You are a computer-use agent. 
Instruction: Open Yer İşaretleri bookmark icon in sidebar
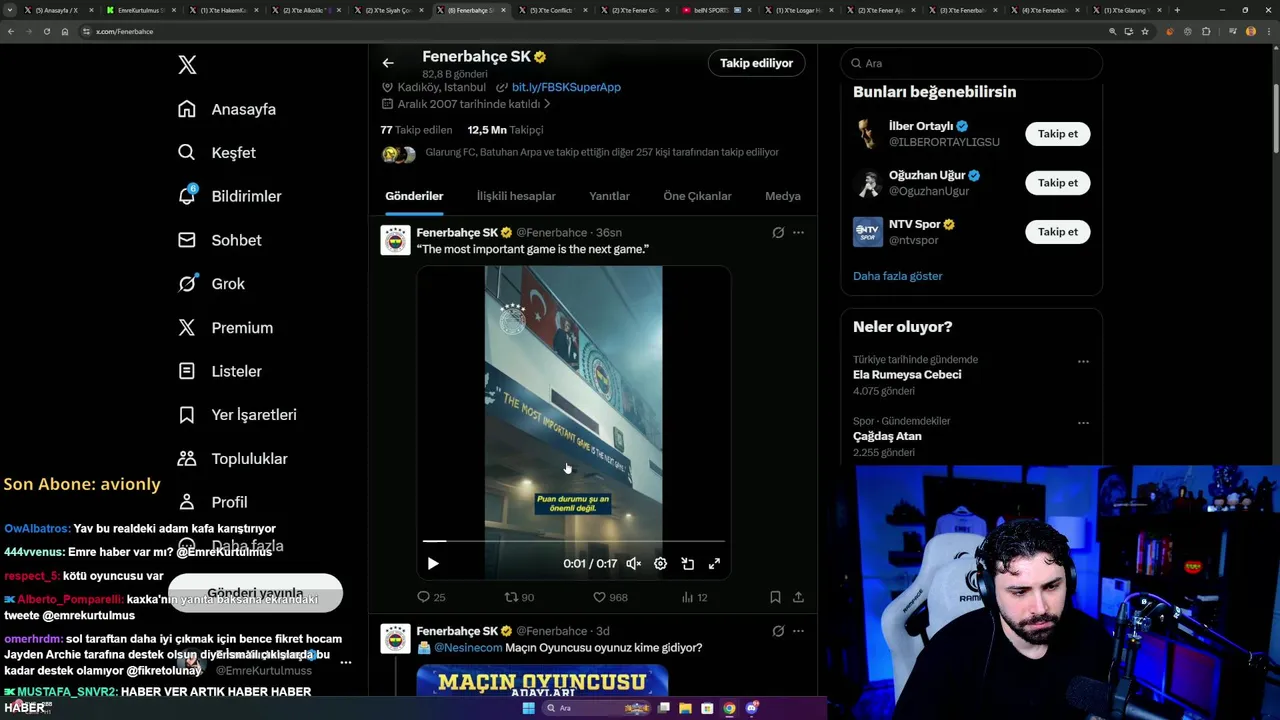187,415
